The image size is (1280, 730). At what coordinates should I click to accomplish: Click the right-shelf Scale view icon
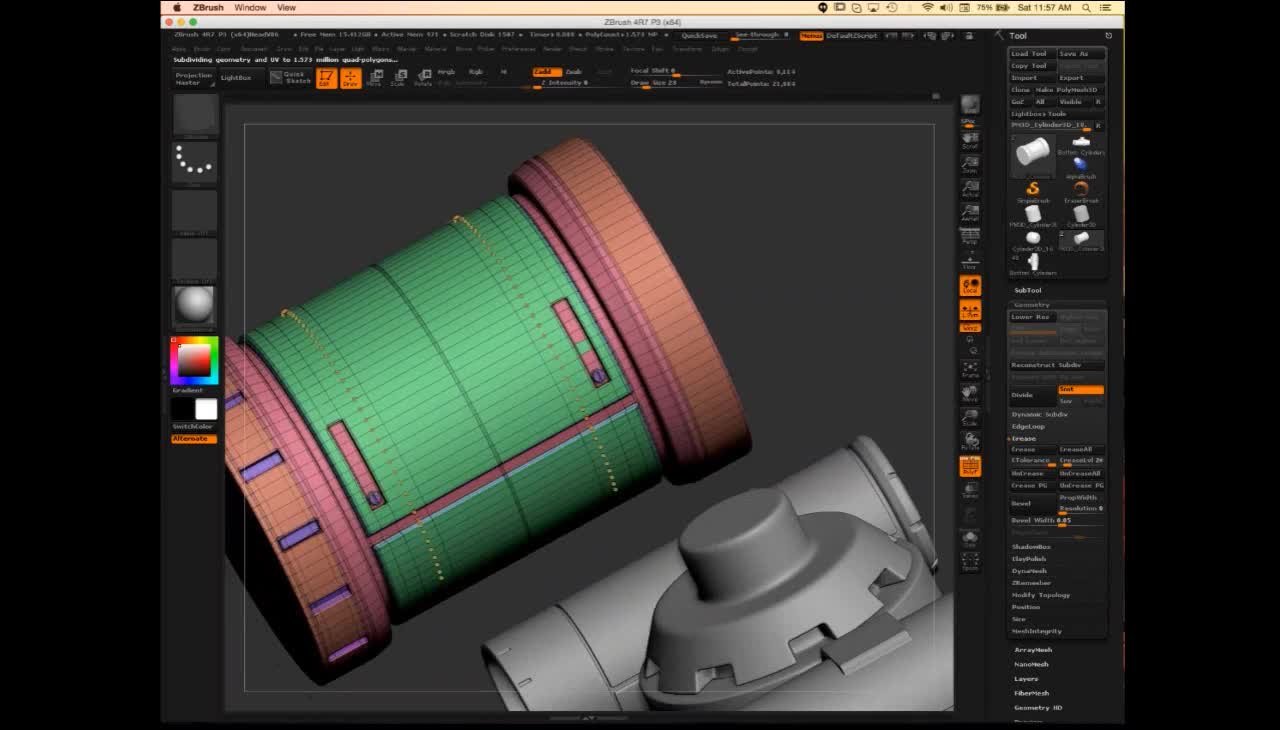(970, 418)
